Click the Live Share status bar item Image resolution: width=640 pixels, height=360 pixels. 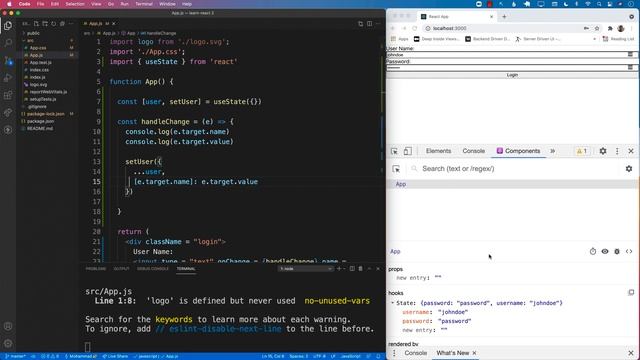coord(115,356)
